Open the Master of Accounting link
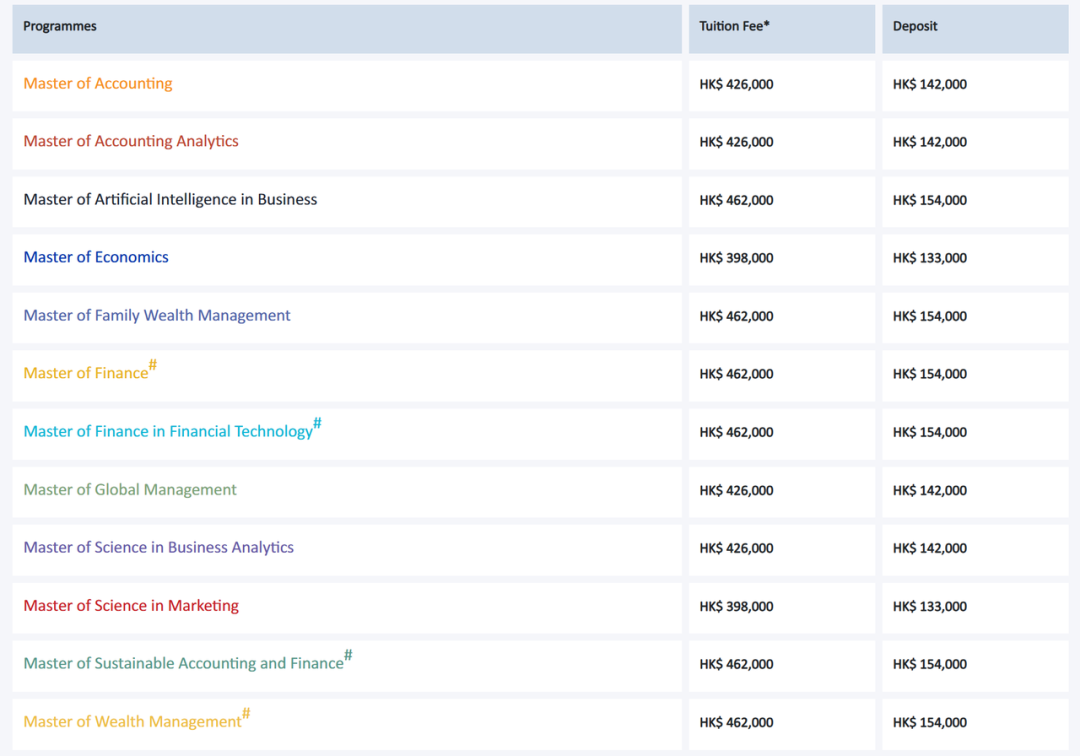 [98, 84]
